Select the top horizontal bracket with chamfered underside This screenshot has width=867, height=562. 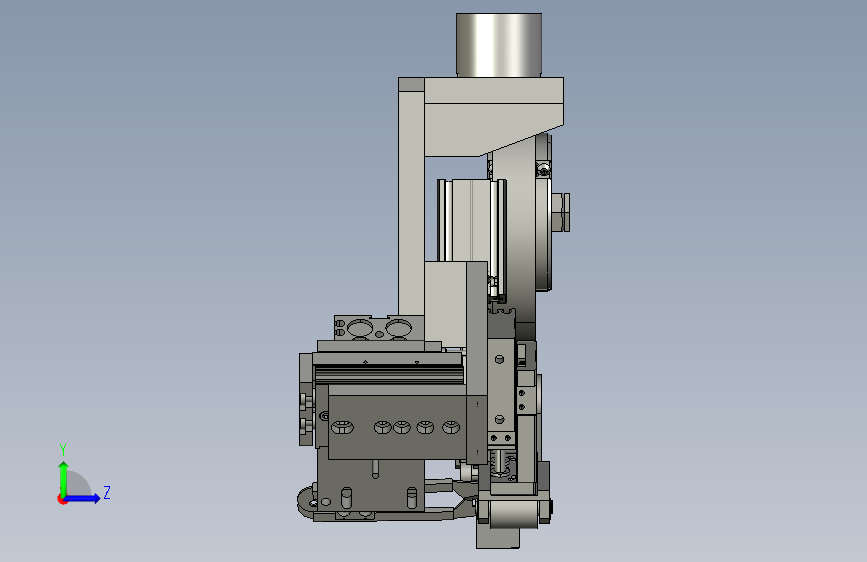pyautogui.click(x=494, y=116)
